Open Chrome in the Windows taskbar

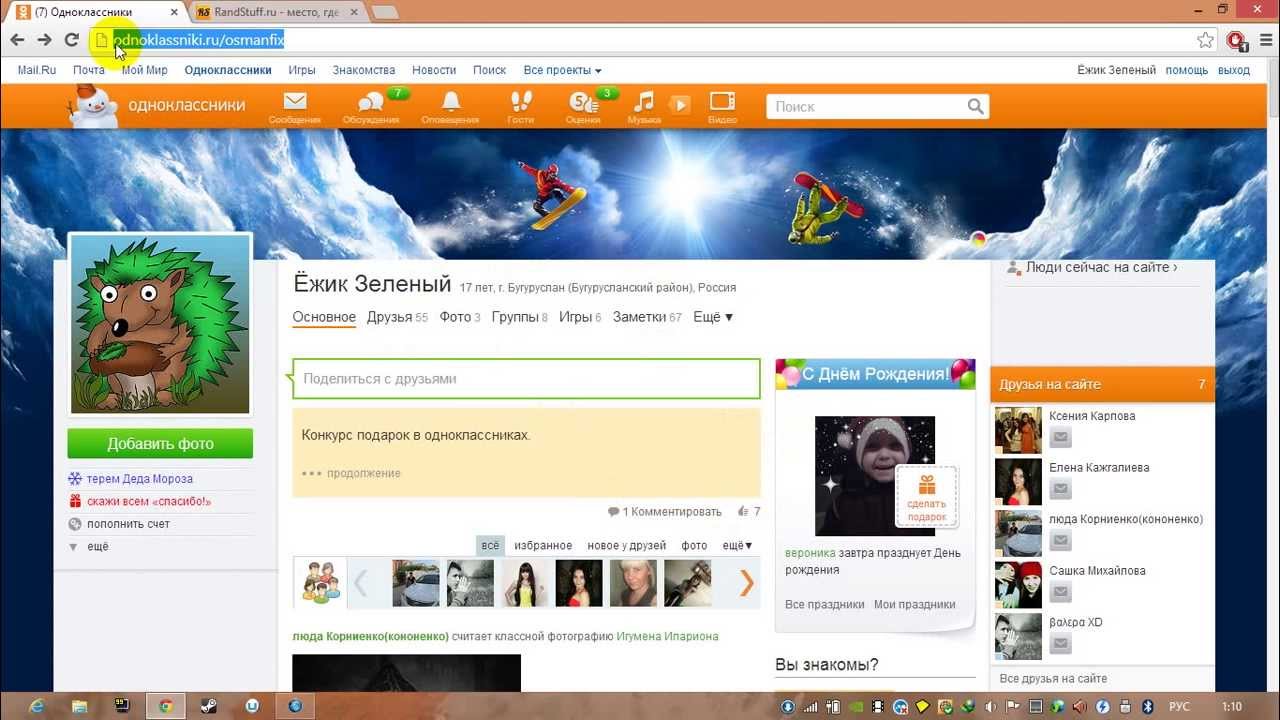point(166,706)
